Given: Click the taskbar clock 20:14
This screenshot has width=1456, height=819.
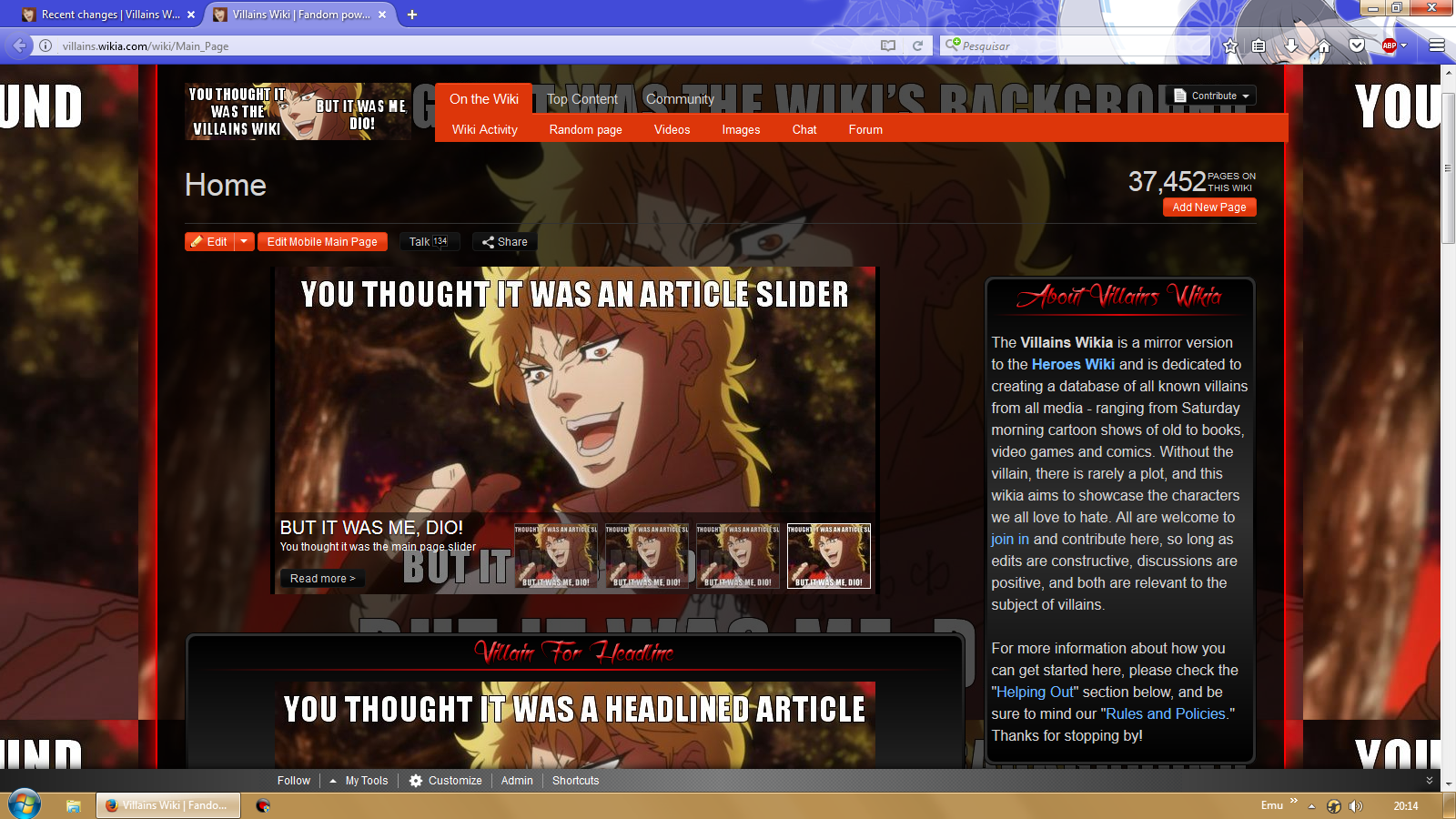Looking at the screenshot, I should pyautogui.click(x=1405, y=805).
